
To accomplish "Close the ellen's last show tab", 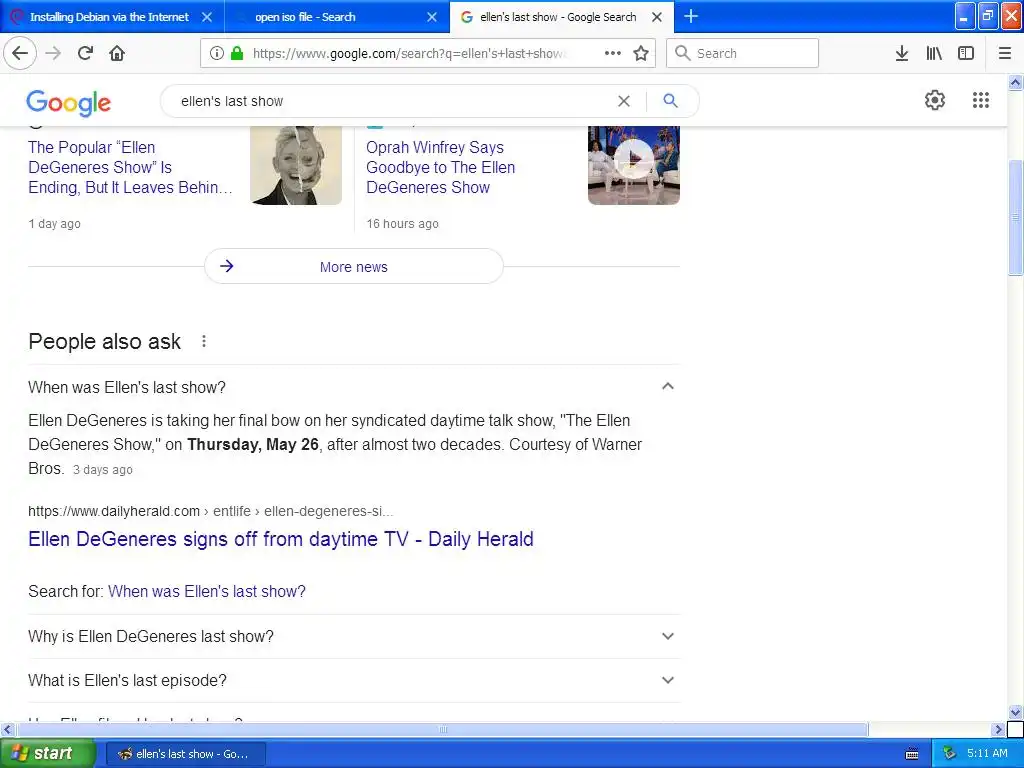I will (x=657, y=17).
